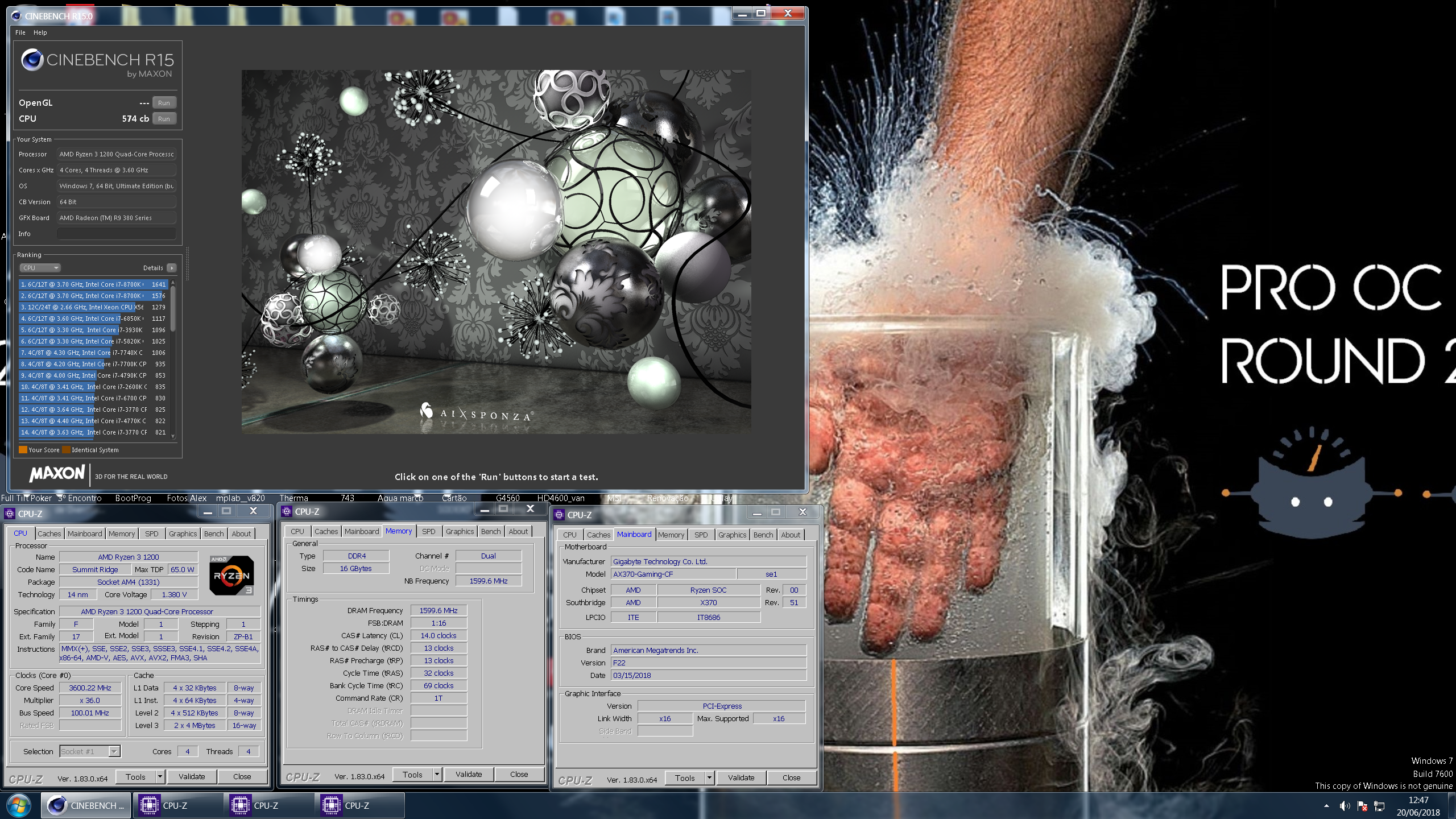Click the right CPU-Z window title icon
Viewport: 1456px width, 819px height.
[x=559, y=515]
